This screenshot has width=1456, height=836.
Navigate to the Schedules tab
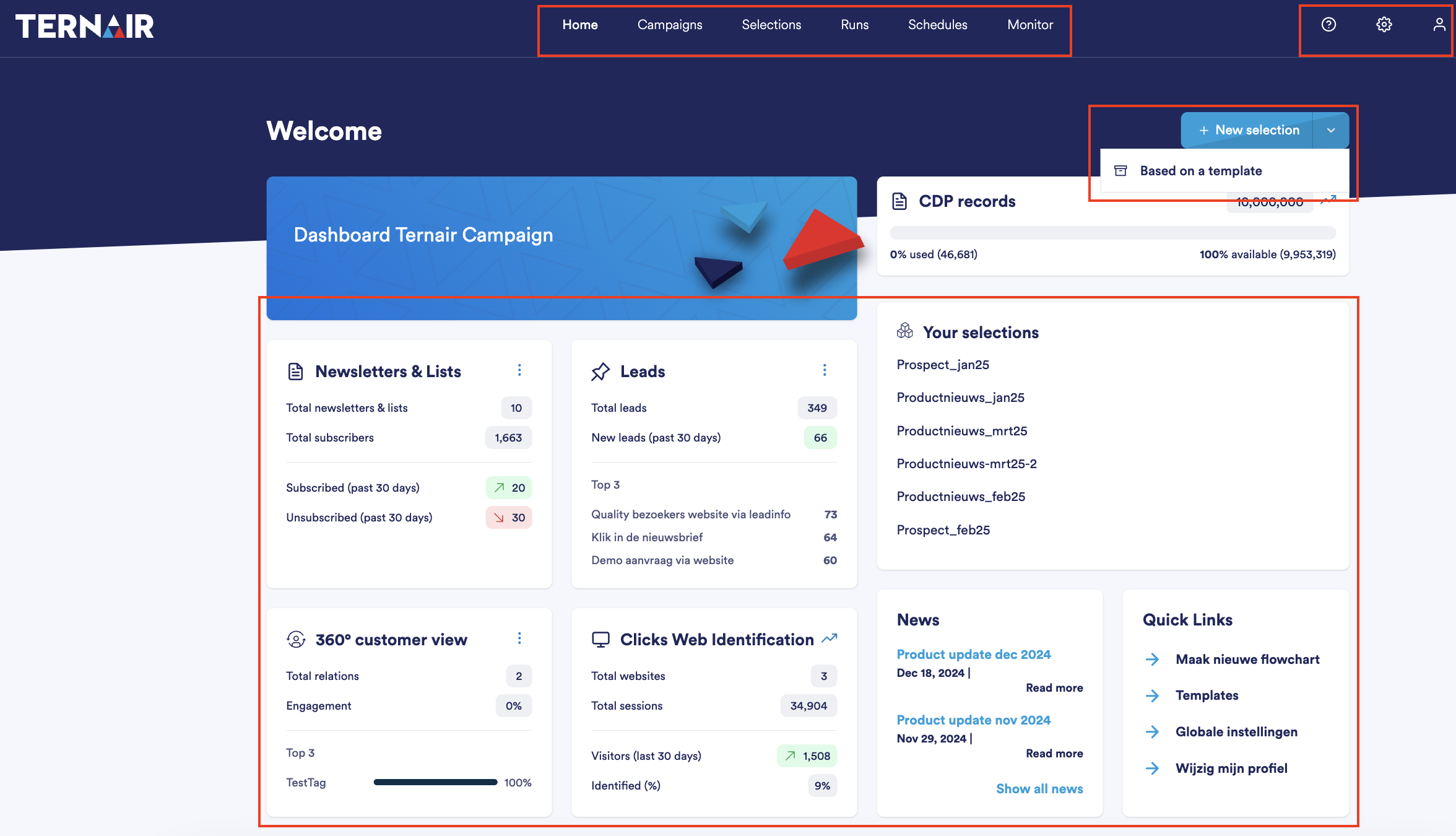[938, 25]
